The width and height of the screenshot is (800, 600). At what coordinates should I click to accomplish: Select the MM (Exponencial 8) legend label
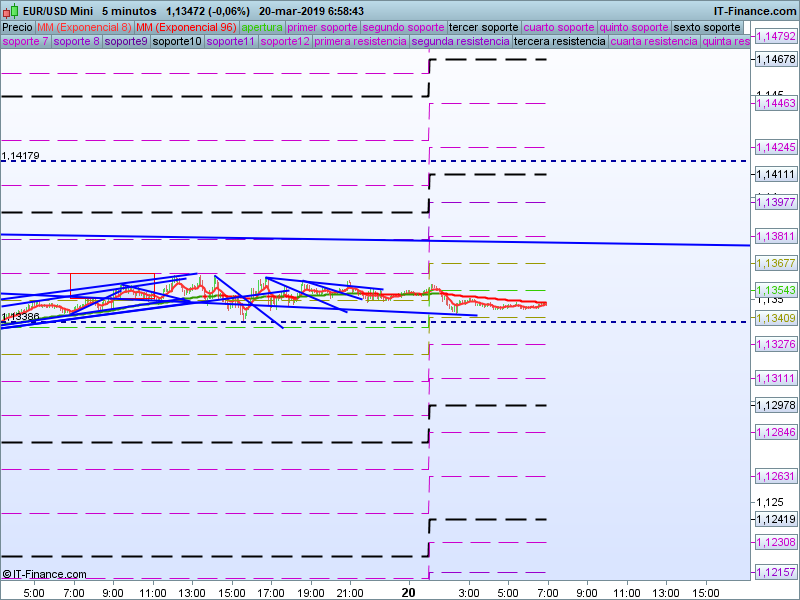(83, 27)
